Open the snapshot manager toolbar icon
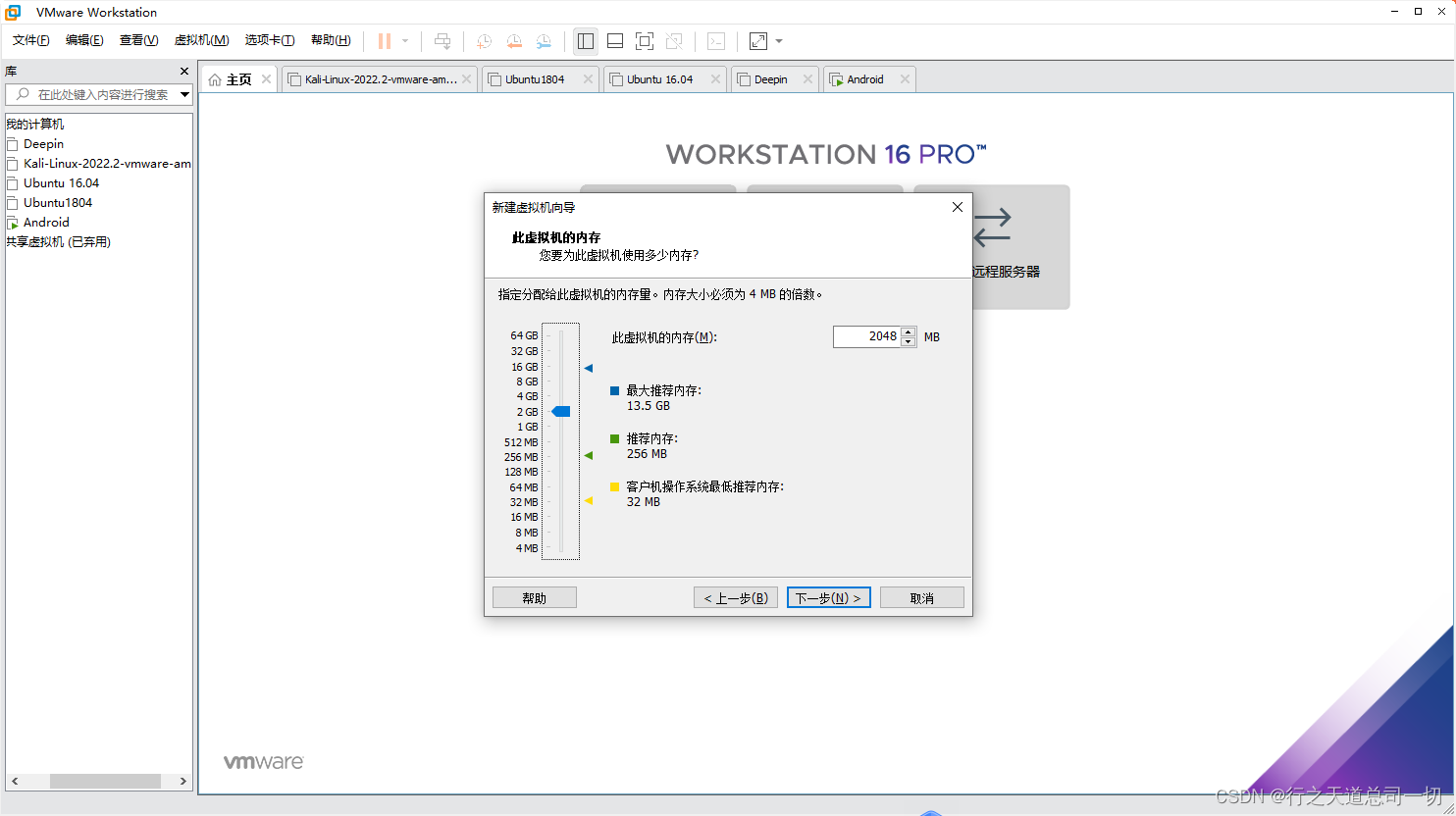Screen dimensions: 1456x816 click(544, 41)
